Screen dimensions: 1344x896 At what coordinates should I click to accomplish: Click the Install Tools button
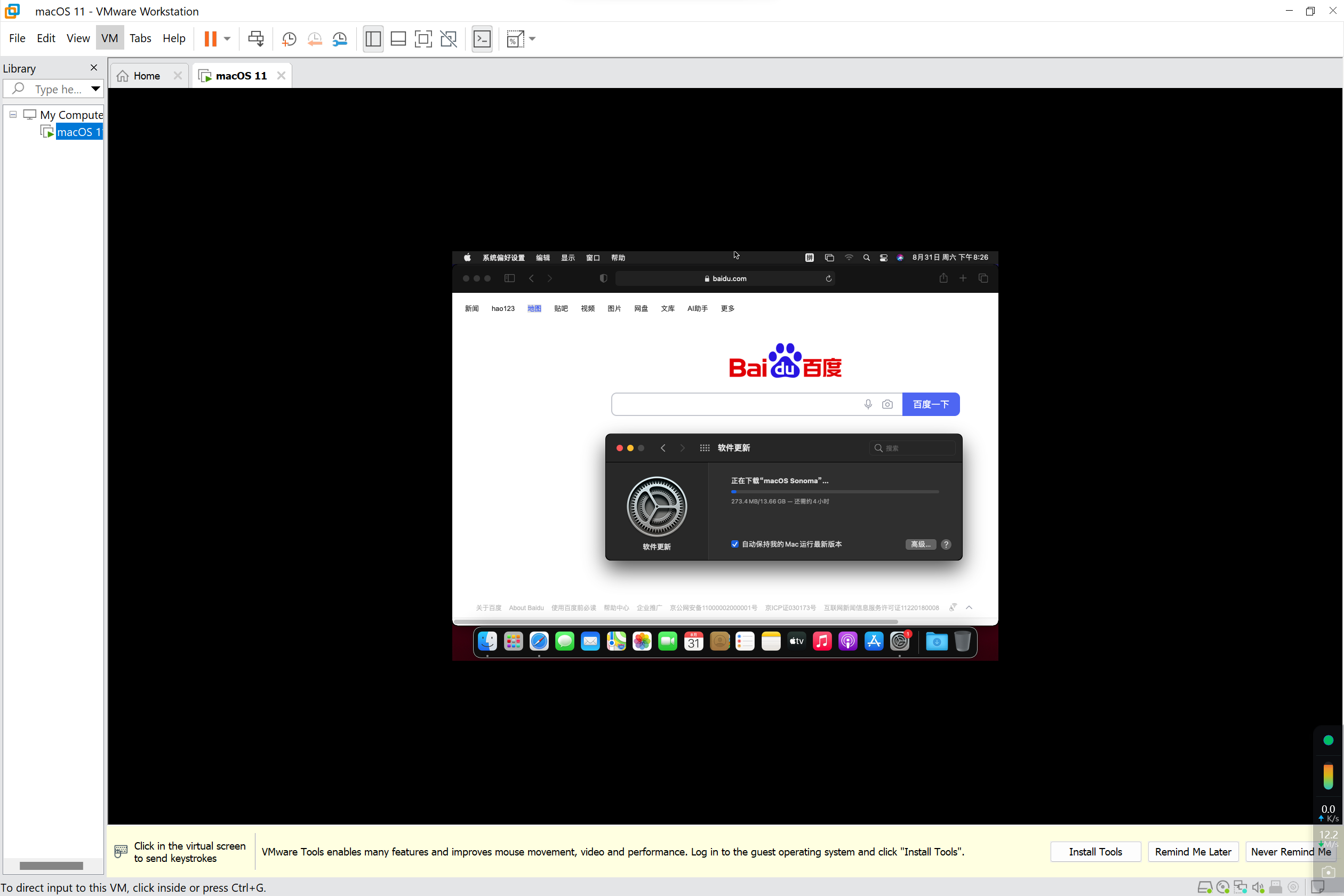coord(1095,851)
